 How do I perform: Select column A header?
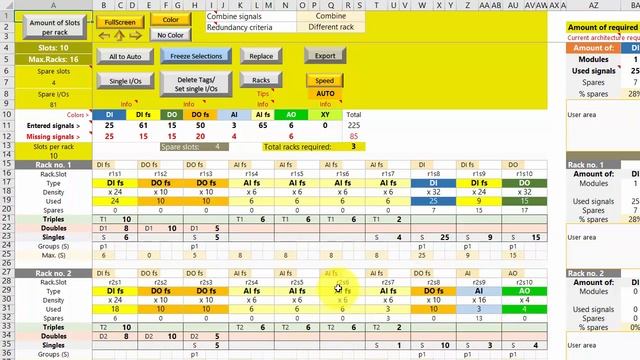pos(53,5)
